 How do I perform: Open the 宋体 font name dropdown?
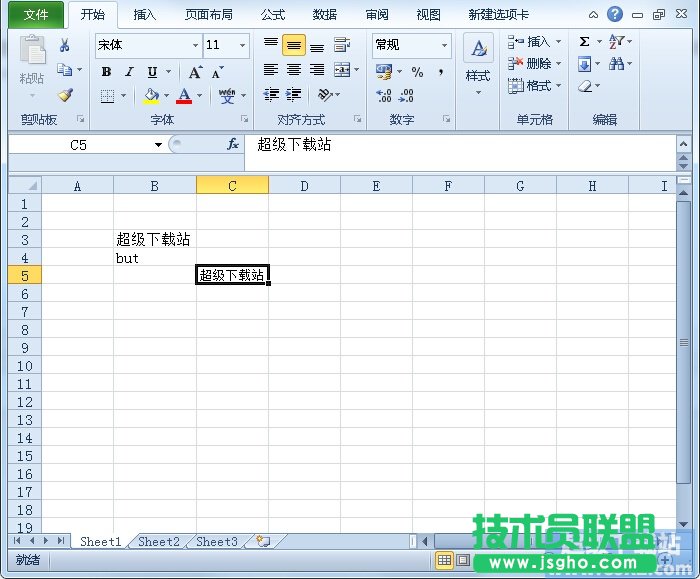pos(195,45)
